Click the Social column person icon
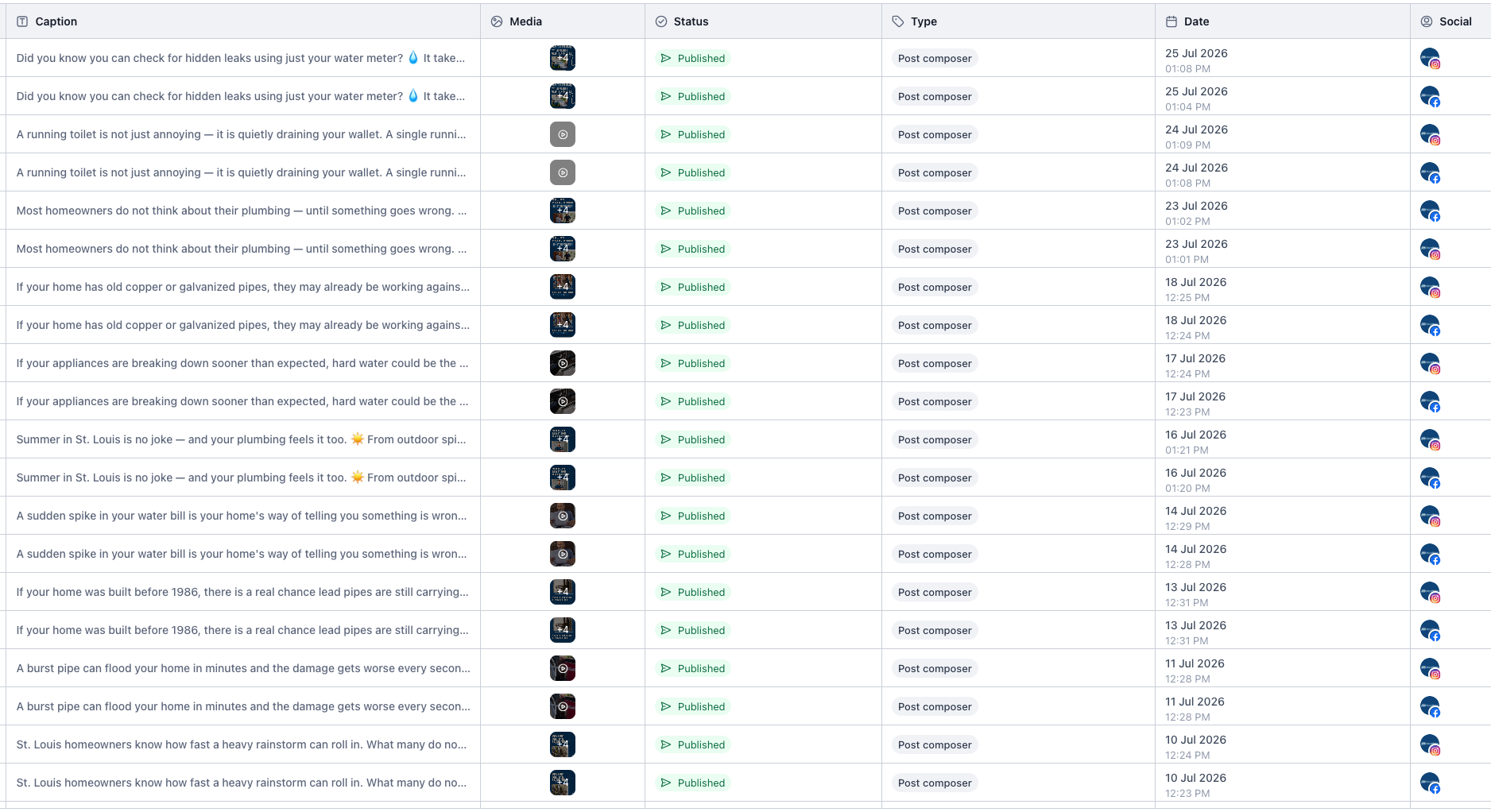The image size is (1491, 812). click(x=1427, y=21)
